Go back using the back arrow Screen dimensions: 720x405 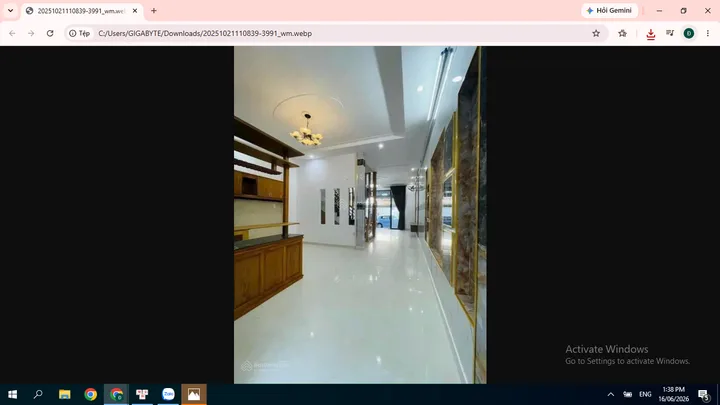pyautogui.click(x=12, y=34)
